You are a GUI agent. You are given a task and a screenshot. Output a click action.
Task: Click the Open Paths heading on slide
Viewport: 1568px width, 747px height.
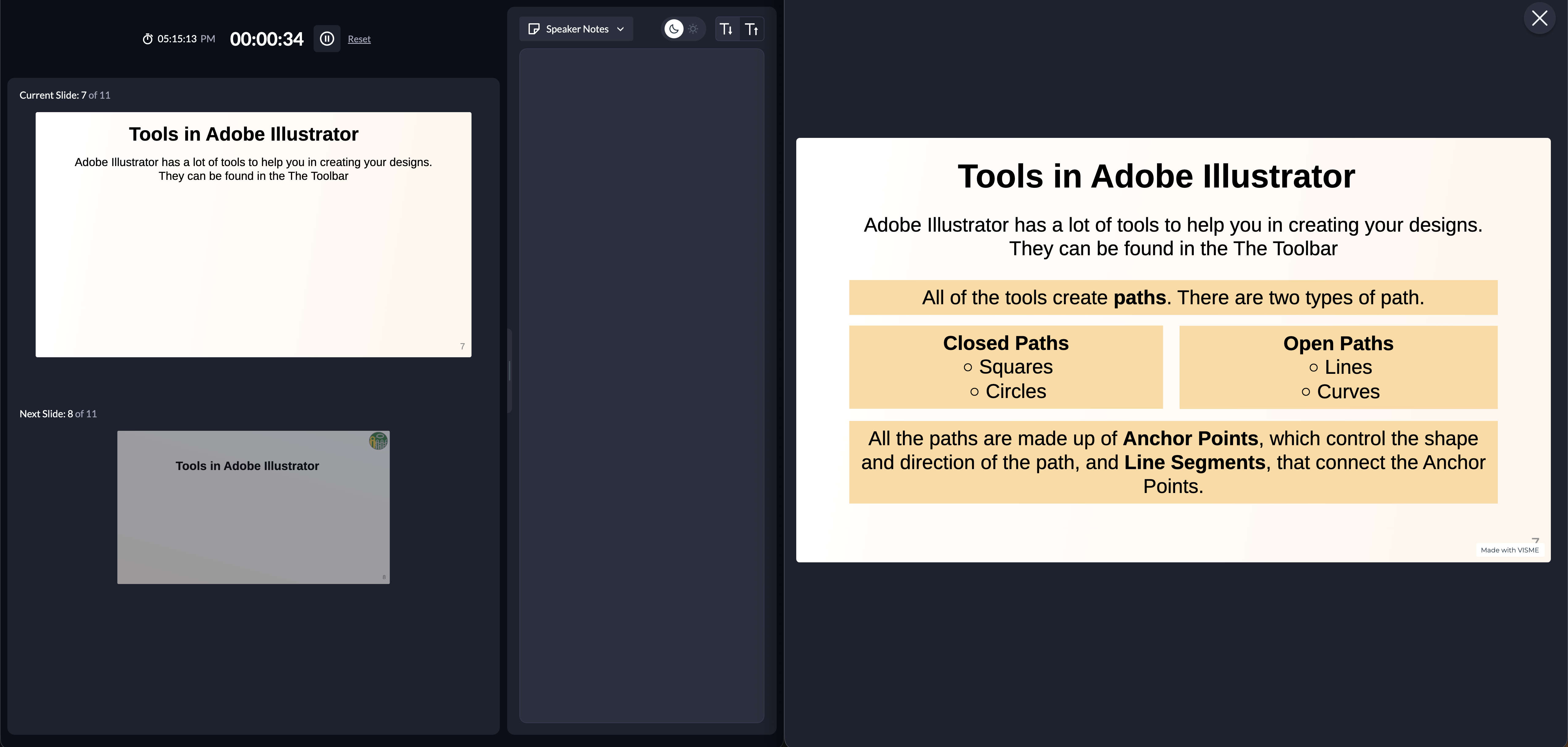(x=1338, y=343)
